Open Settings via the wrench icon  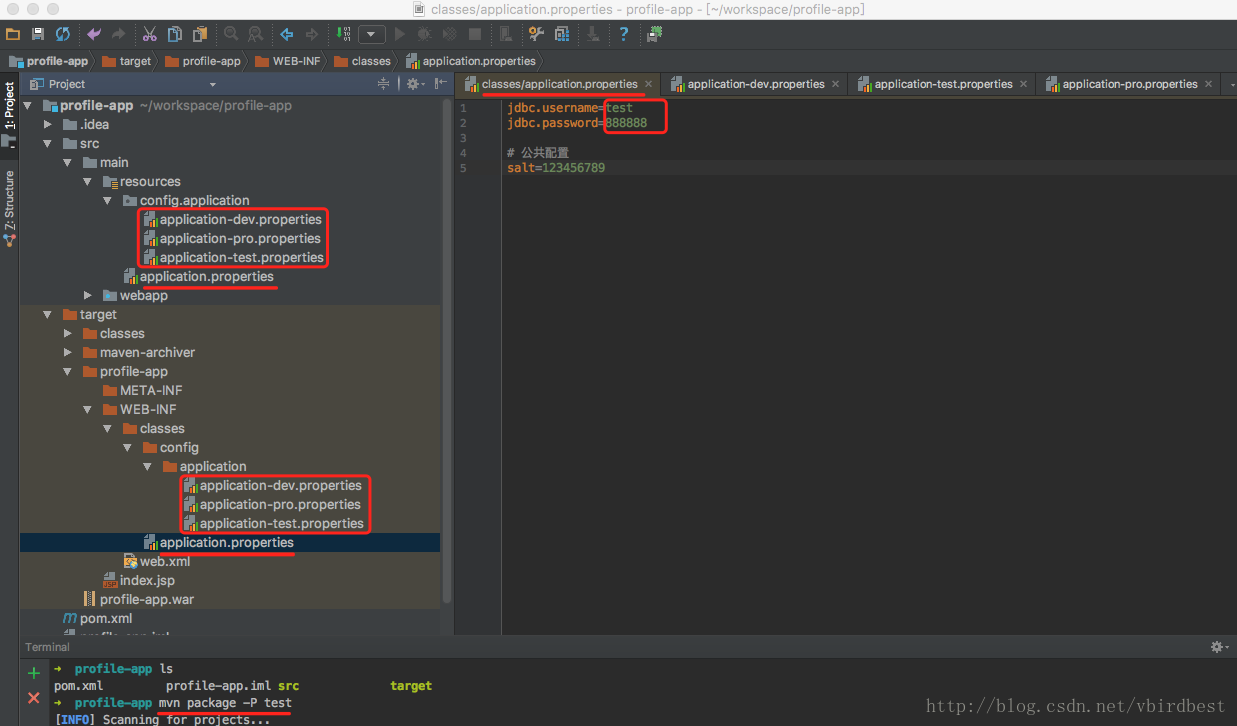click(x=537, y=34)
